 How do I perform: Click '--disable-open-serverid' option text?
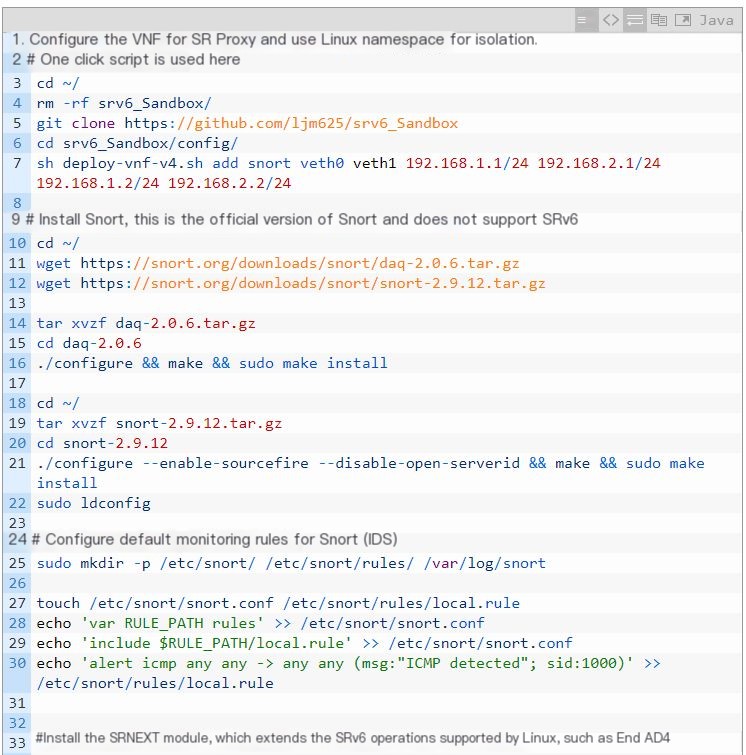(x=419, y=463)
